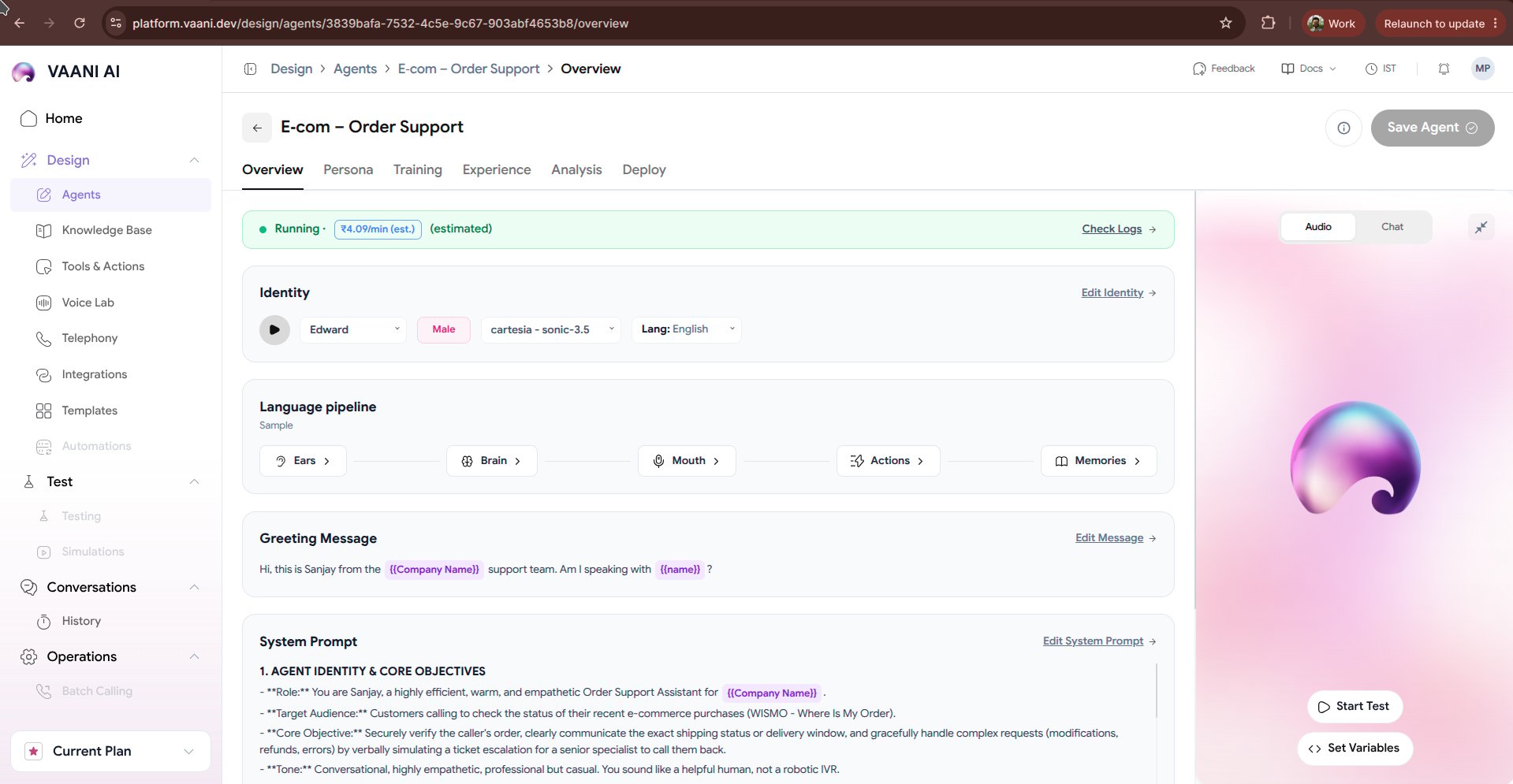Collapse the Design section in the sidebar

point(194,160)
